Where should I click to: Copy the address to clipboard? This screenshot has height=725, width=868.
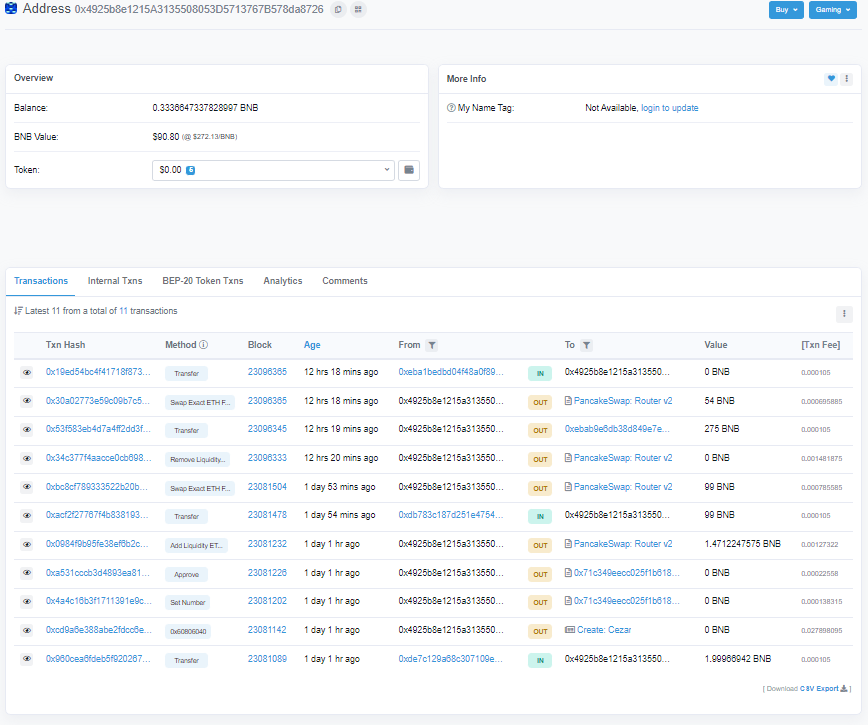(x=338, y=9)
